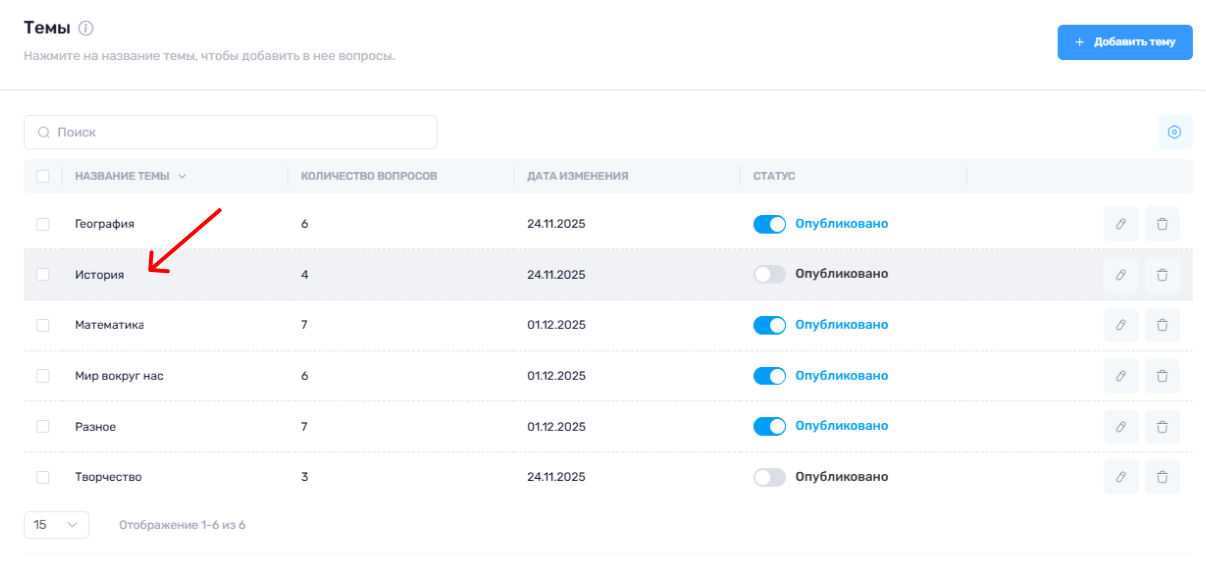Image resolution: width=1206 pixels, height=561 pixels.
Task: Edit the География topic with the pencil icon
Action: pyautogui.click(x=1121, y=224)
